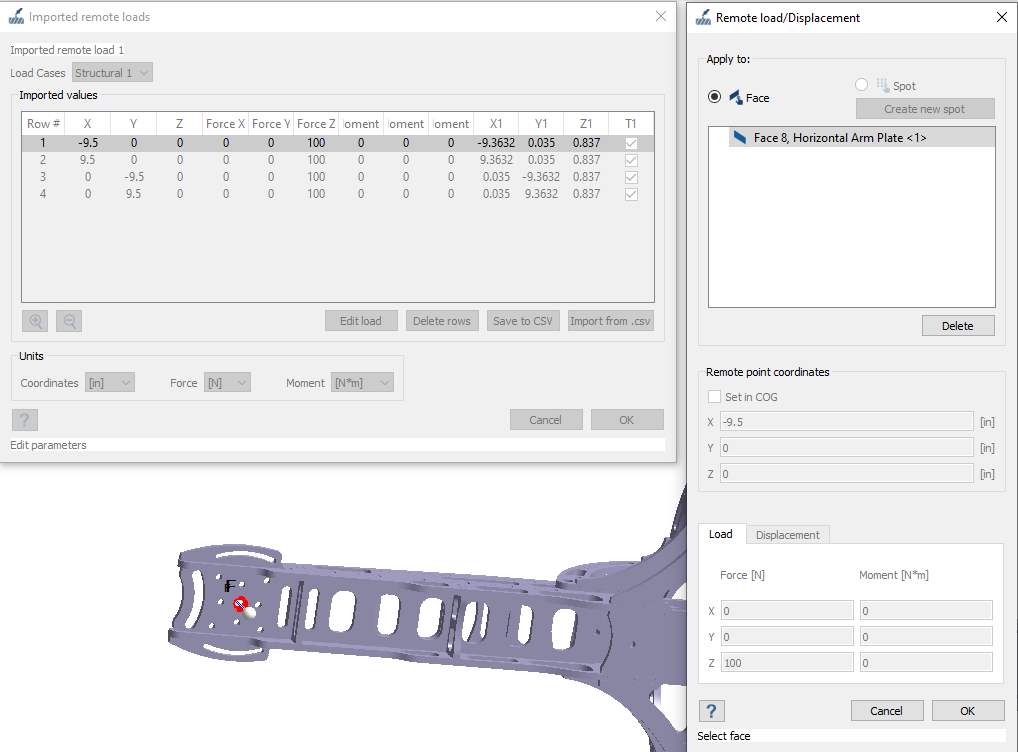
Task: Close the Imported remote loads dialog
Action: coord(660,16)
